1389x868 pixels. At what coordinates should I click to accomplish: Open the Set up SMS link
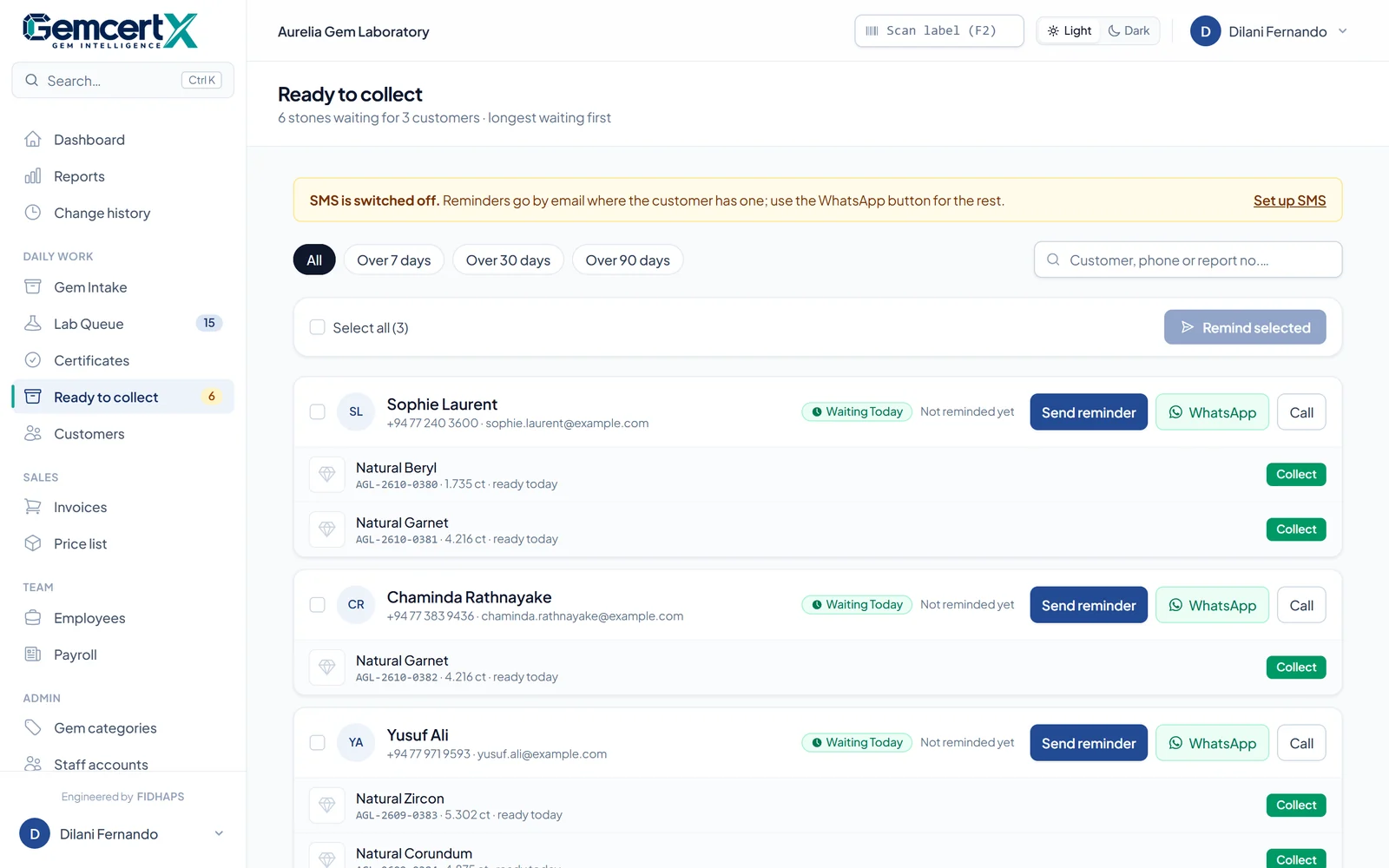pyautogui.click(x=1289, y=201)
